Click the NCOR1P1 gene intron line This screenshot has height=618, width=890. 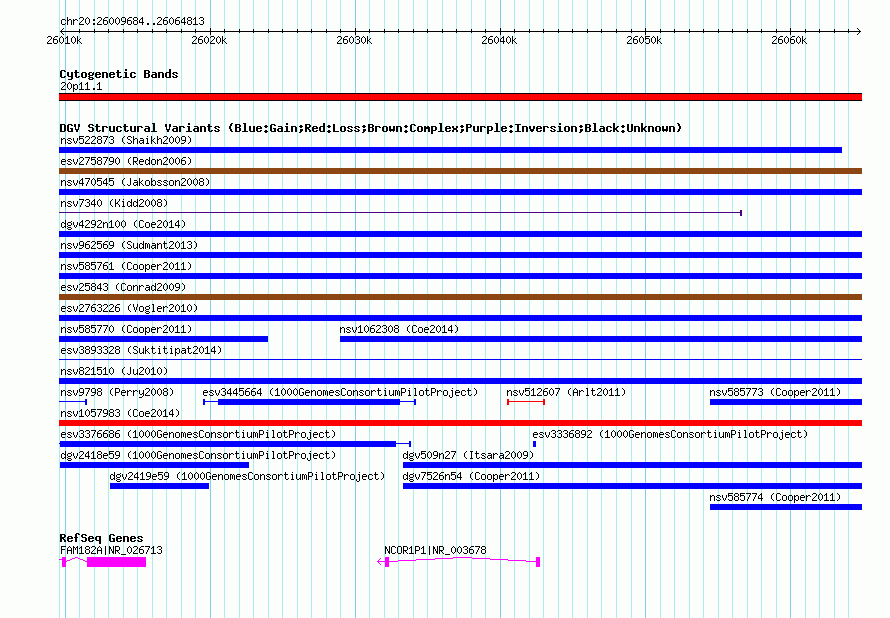tap(462, 560)
